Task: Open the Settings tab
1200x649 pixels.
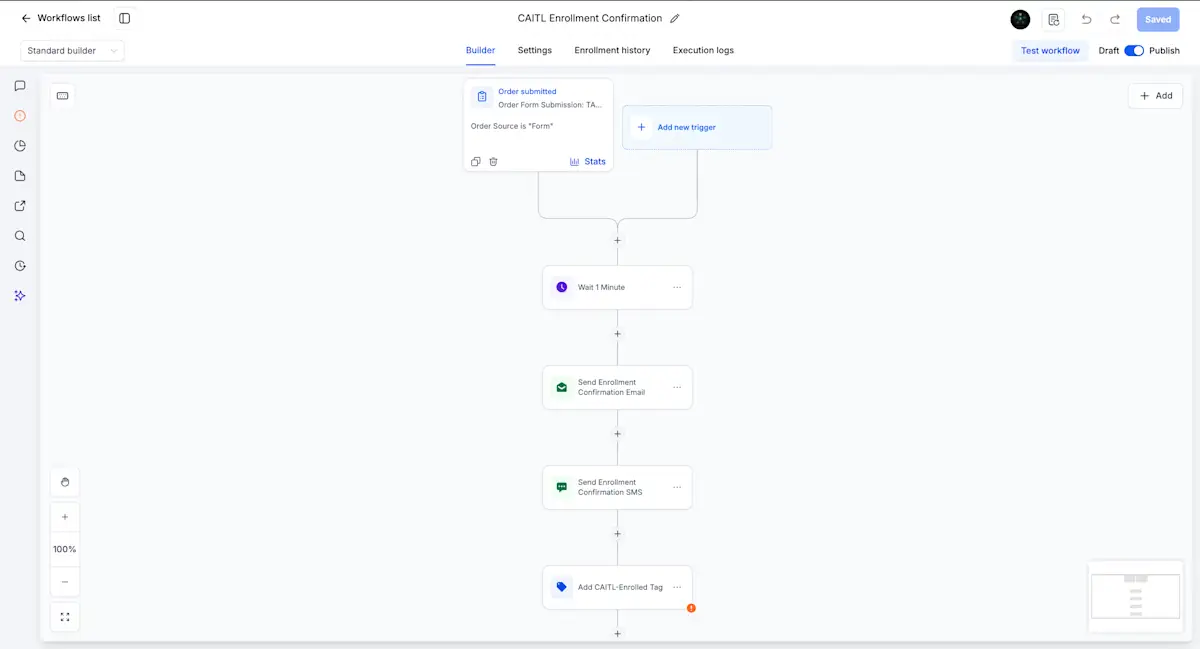Action: pos(534,50)
